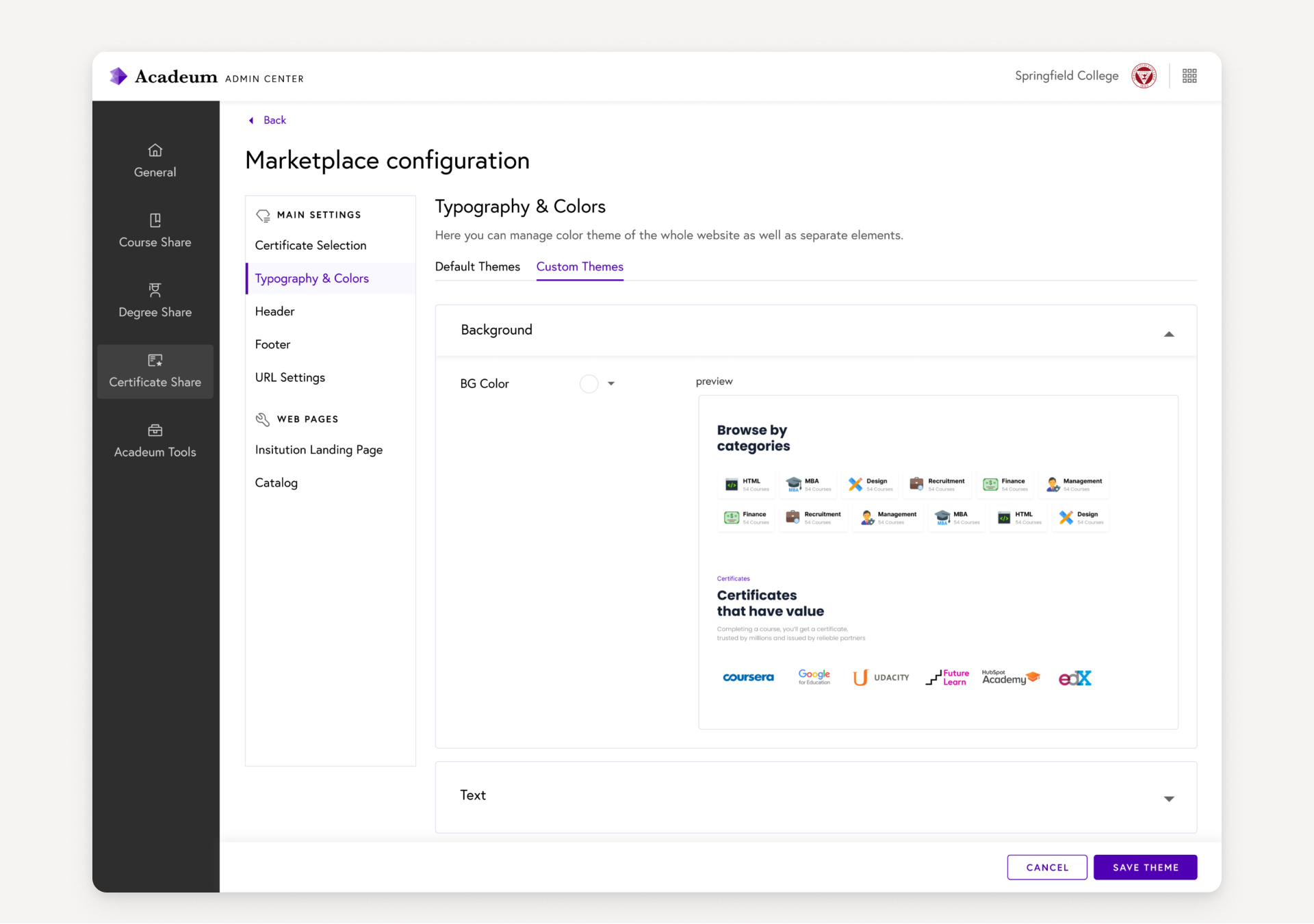This screenshot has width=1314, height=924.
Task: Switch to the Default Themes tab
Action: point(477,266)
